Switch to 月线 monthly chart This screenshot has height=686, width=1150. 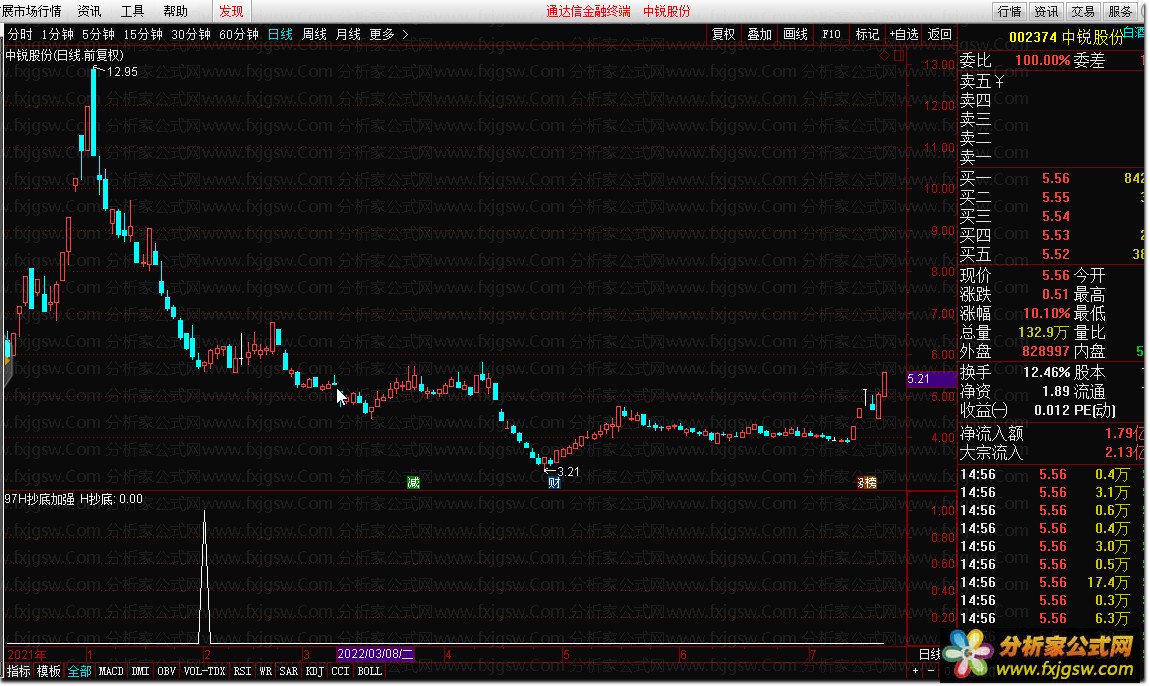click(x=348, y=34)
